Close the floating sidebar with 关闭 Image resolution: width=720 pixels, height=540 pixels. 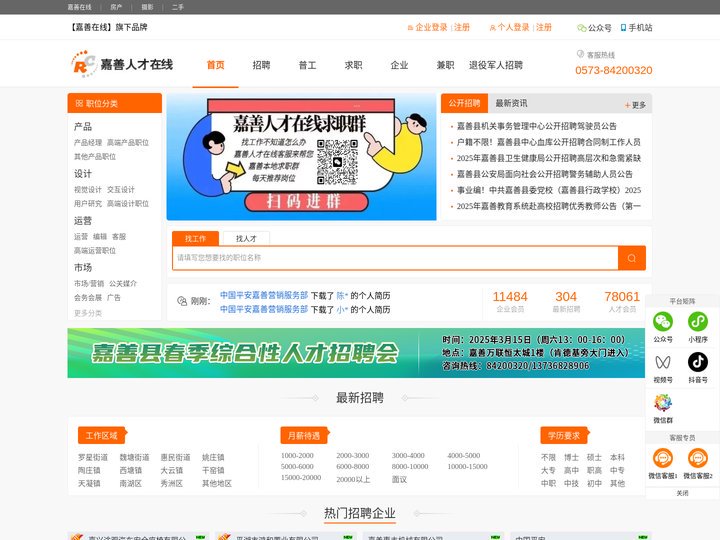pyautogui.click(x=682, y=493)
